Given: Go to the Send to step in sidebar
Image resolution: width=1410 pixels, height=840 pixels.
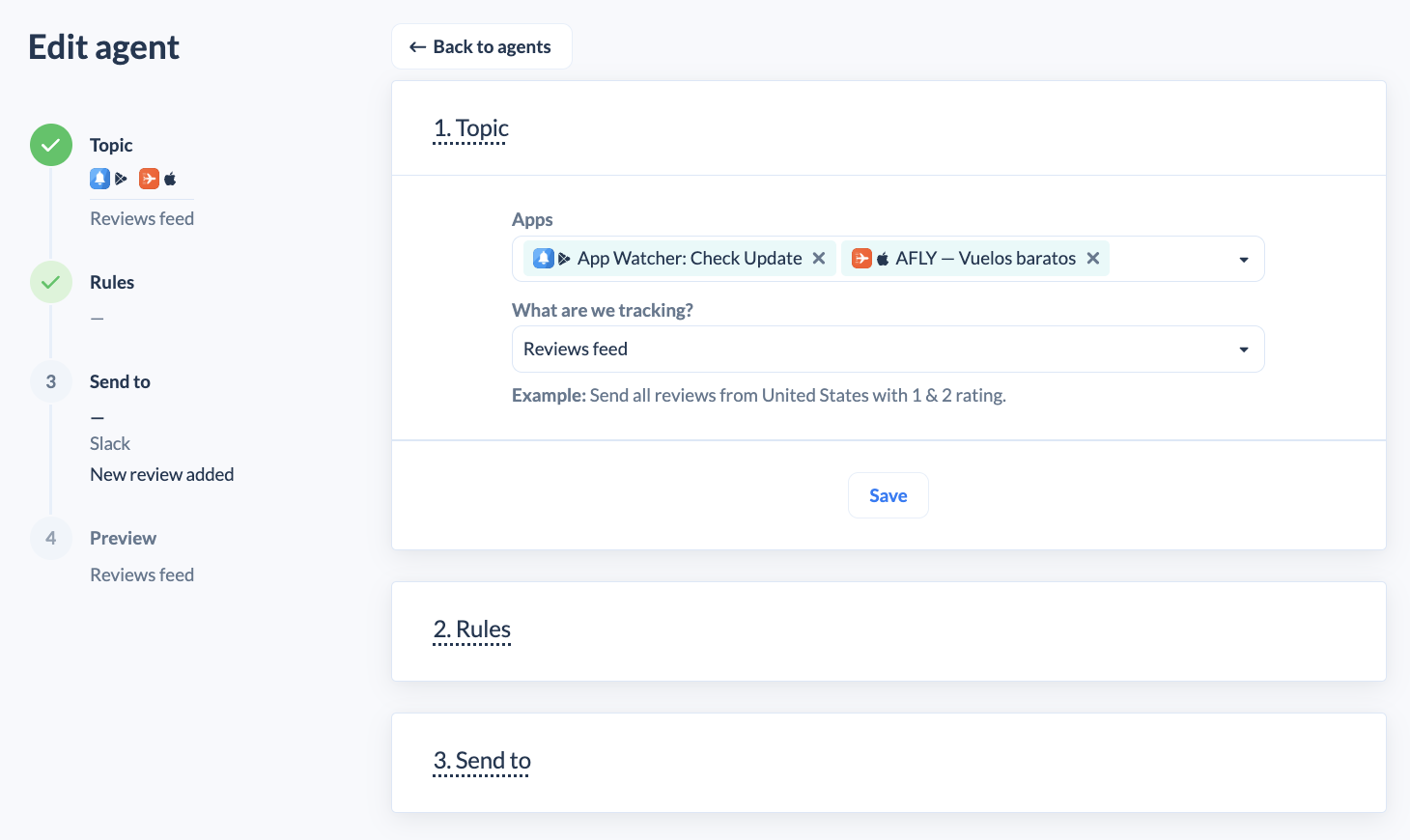Looking at the screenshot, I should click(x=120, y=381).
